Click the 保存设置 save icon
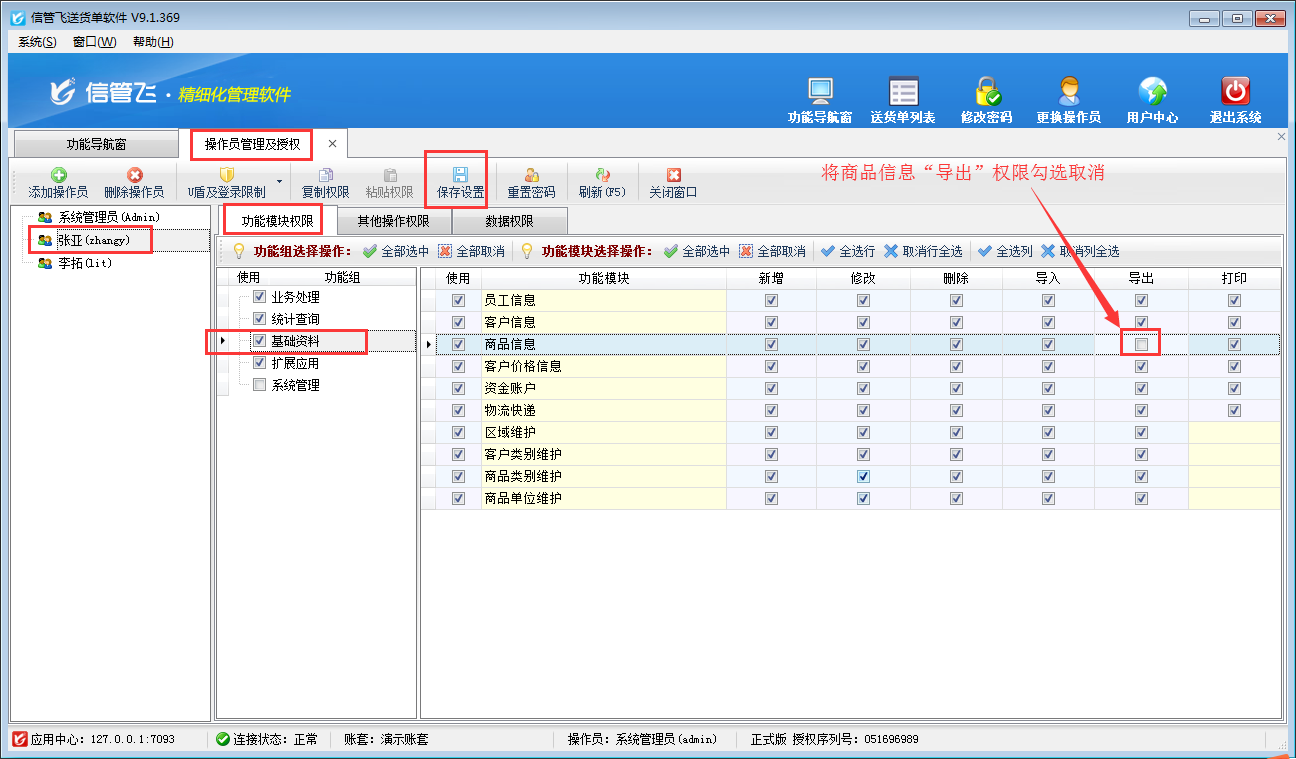Screen dimensions: 1296x759 coord(460,174)
